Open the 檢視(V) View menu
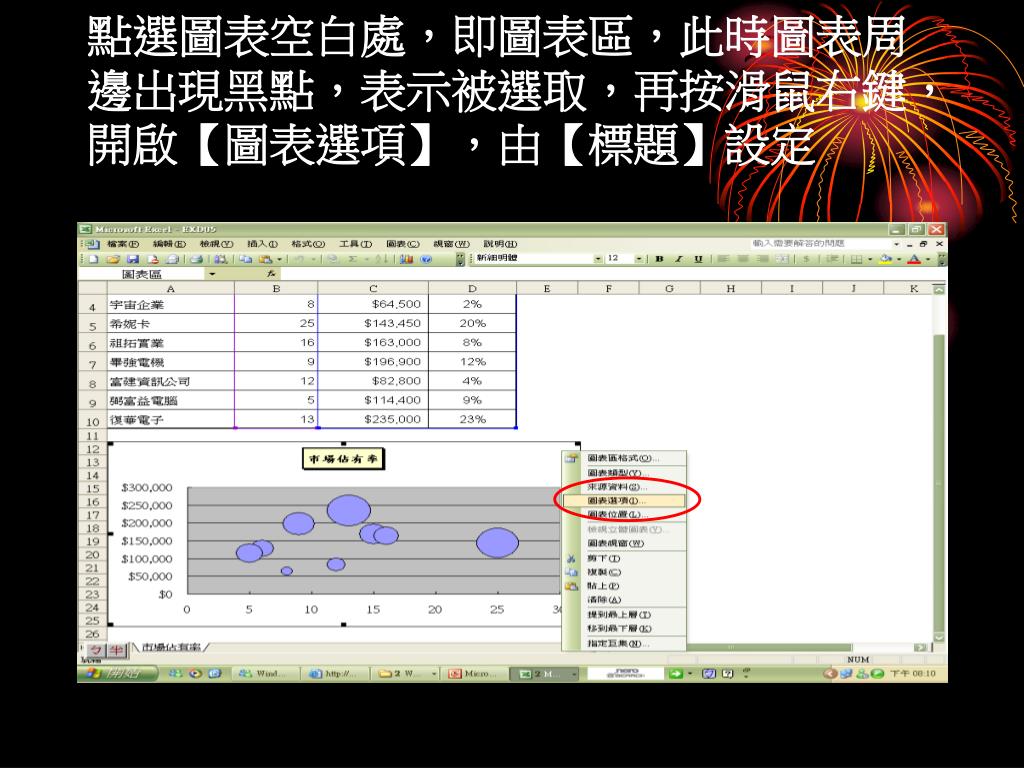Viewport: 1024px width, 768px height. (216, 244)
